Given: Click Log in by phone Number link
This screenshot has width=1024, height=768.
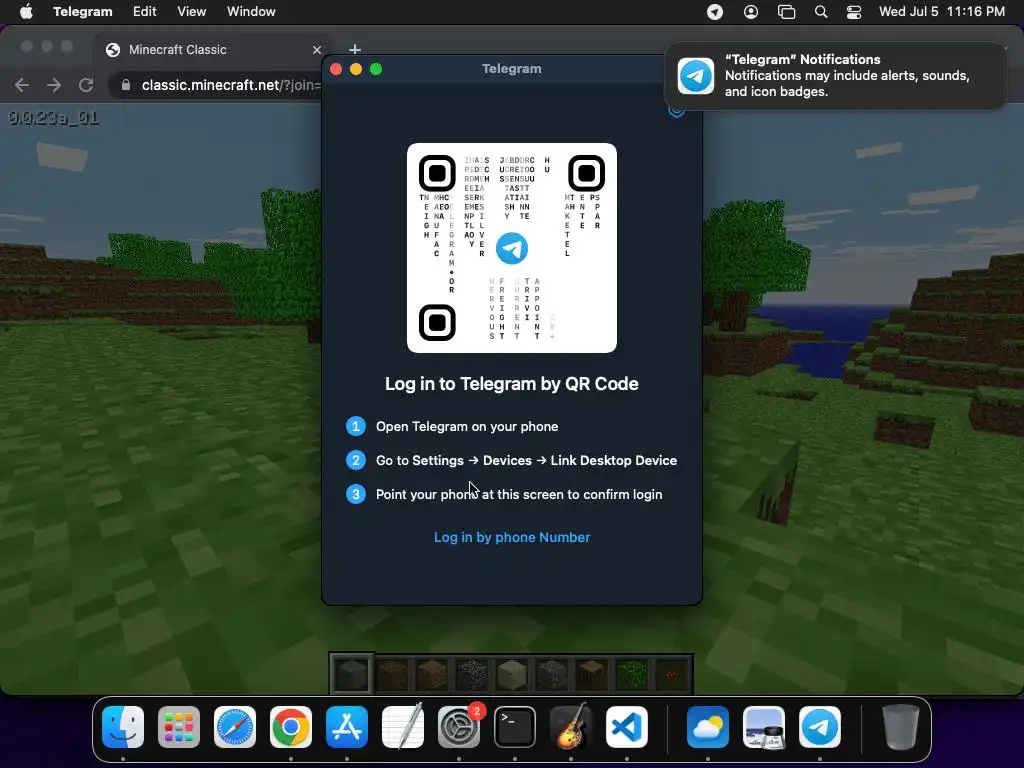Looking at the screenshot, I should (x=512, y=537).
